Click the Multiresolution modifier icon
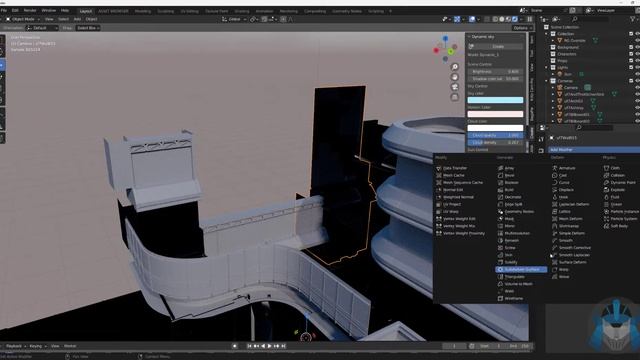The width and height of the screenshot is (640, 360). pyautogui.click(x=500, y=233)
